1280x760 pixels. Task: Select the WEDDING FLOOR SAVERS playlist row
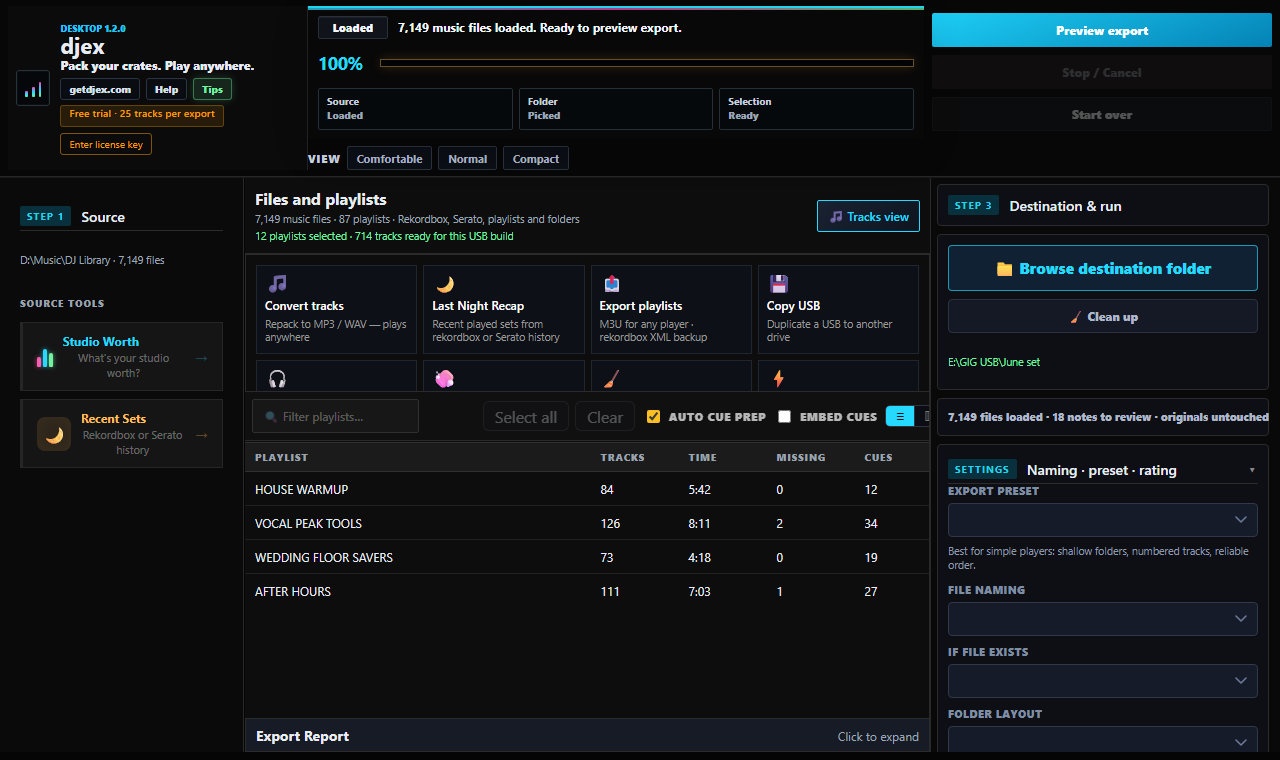(587, 558)
